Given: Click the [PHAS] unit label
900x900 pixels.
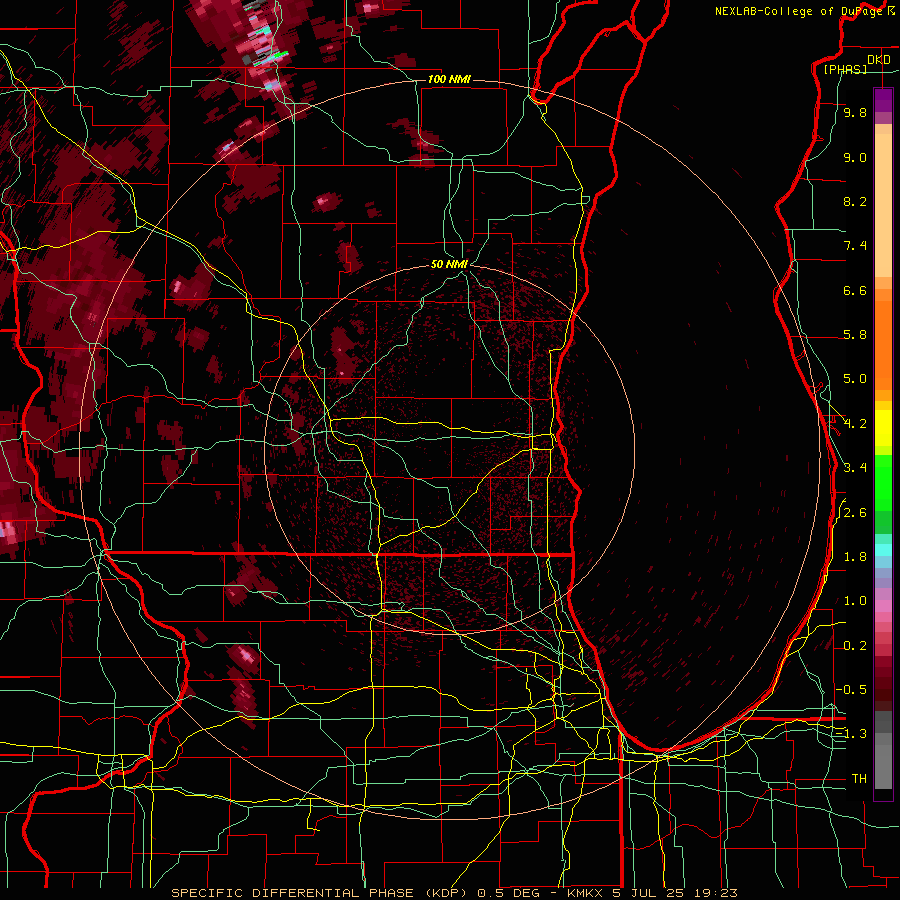Looking at the screenshot, I should (845, 69).
